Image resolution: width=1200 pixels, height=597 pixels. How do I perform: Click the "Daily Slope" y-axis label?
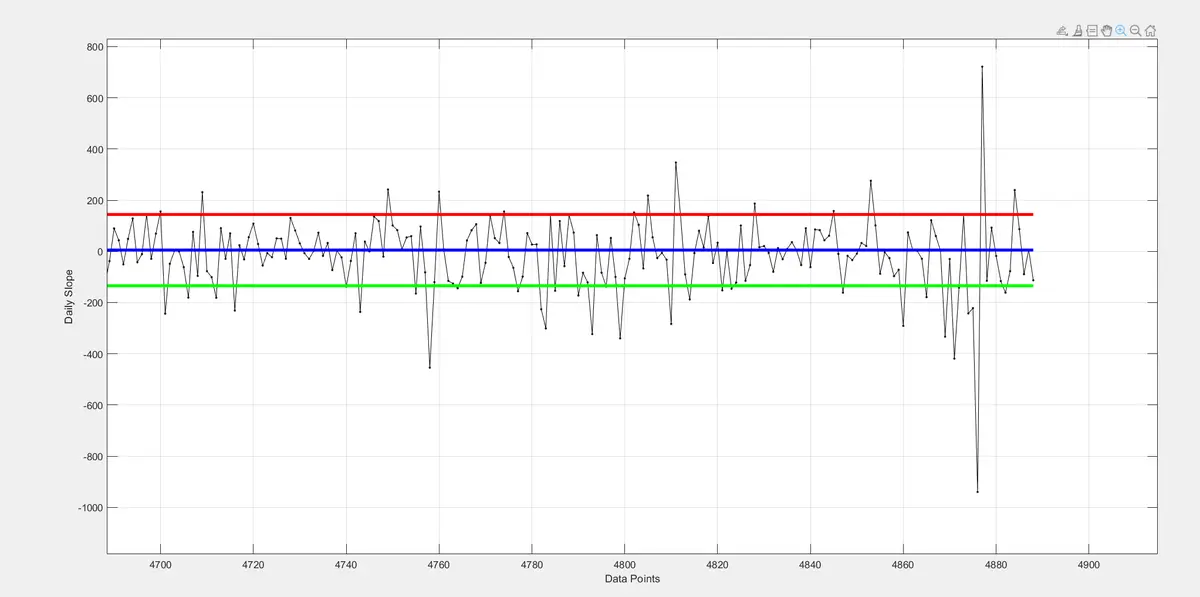click(69, 297)
